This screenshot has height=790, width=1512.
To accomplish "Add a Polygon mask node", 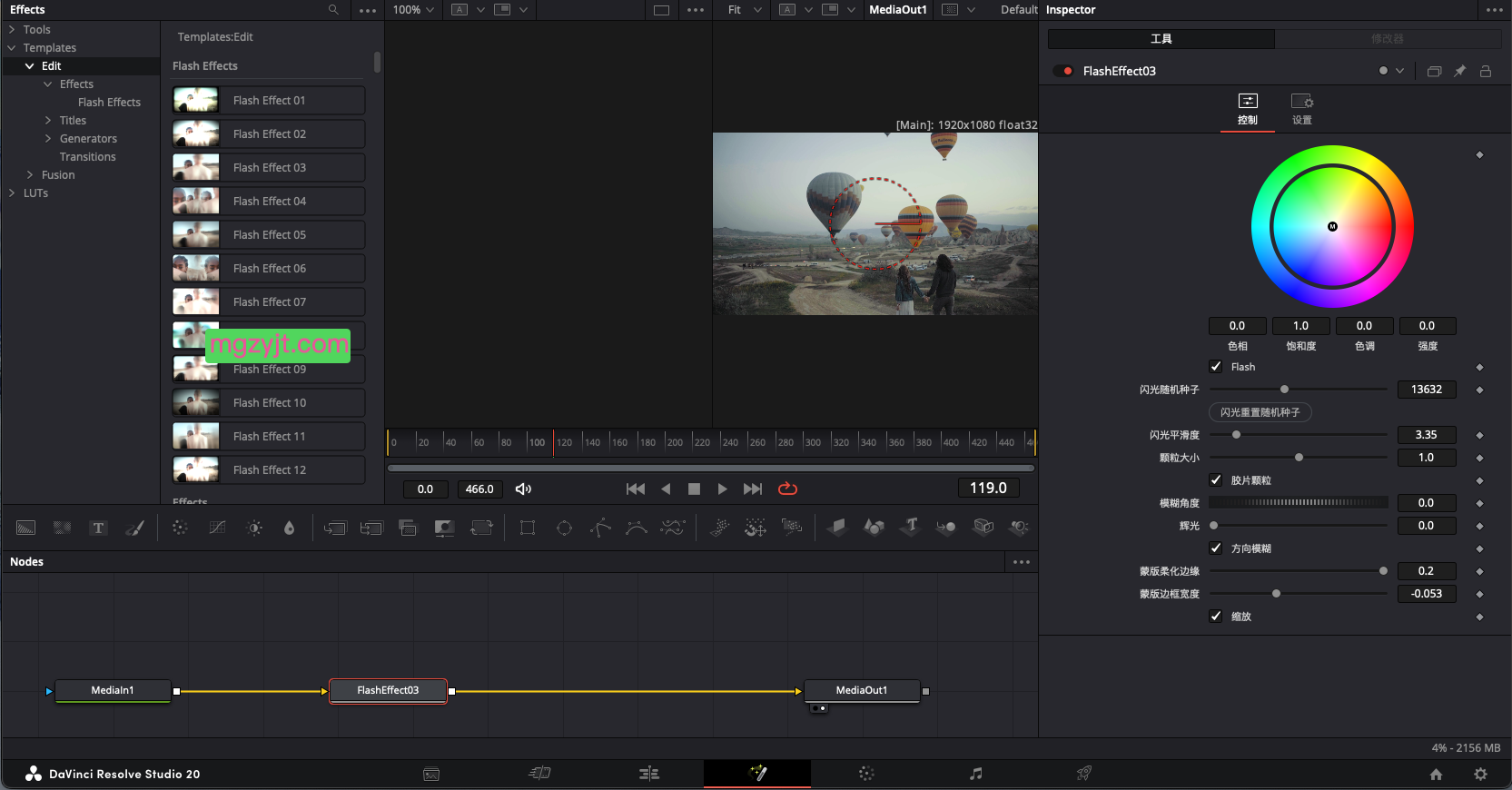I will click(600, 528).
